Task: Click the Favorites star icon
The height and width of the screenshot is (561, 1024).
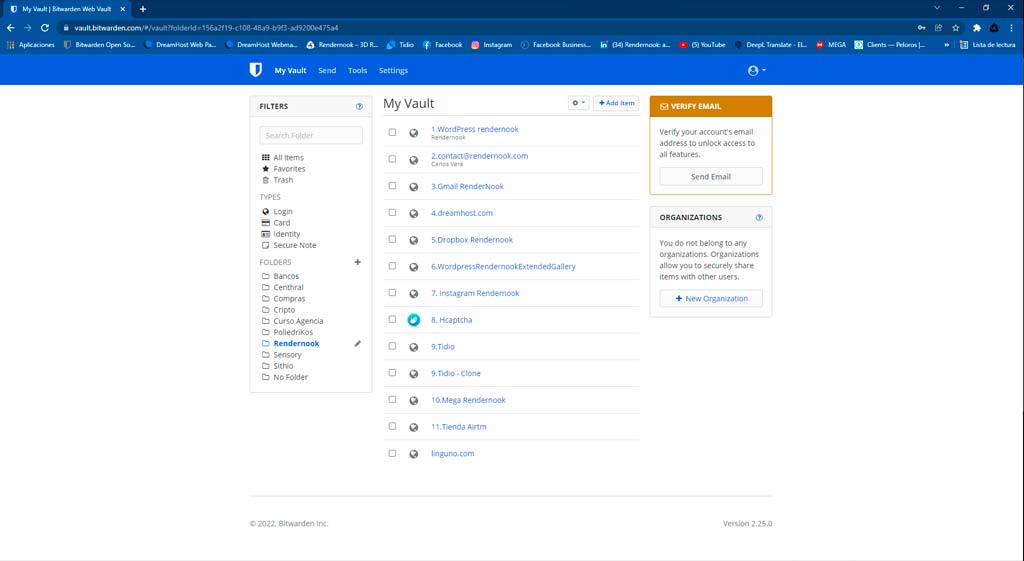Action: pos(266,168)
